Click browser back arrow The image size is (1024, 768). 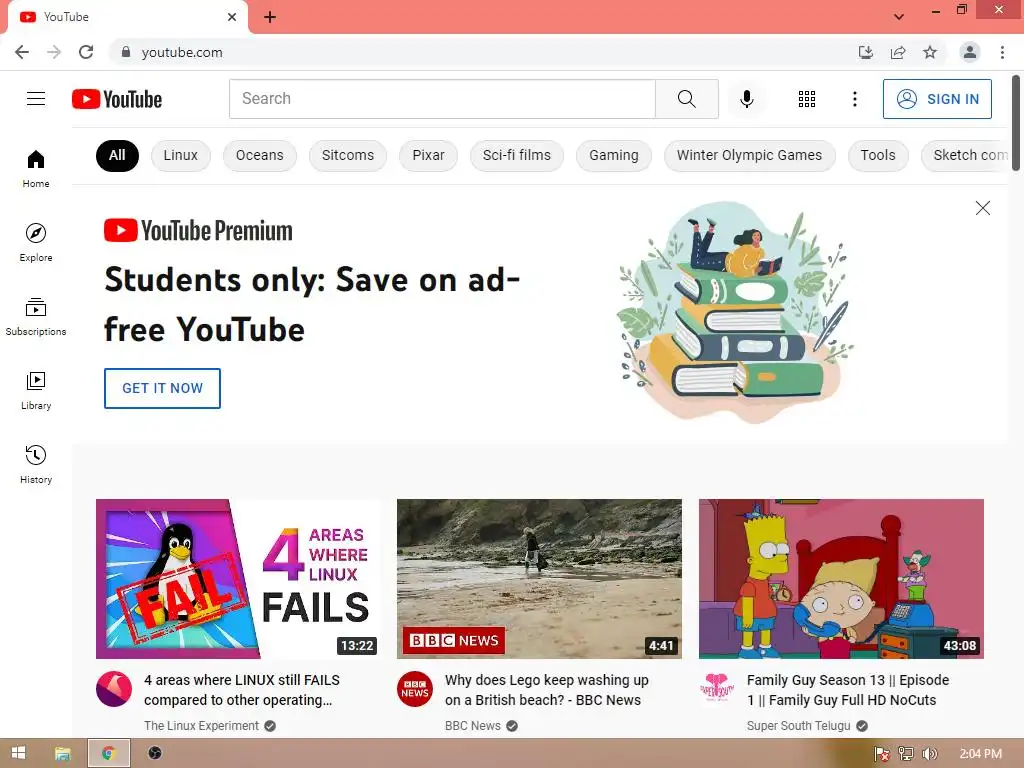point(22,52)
